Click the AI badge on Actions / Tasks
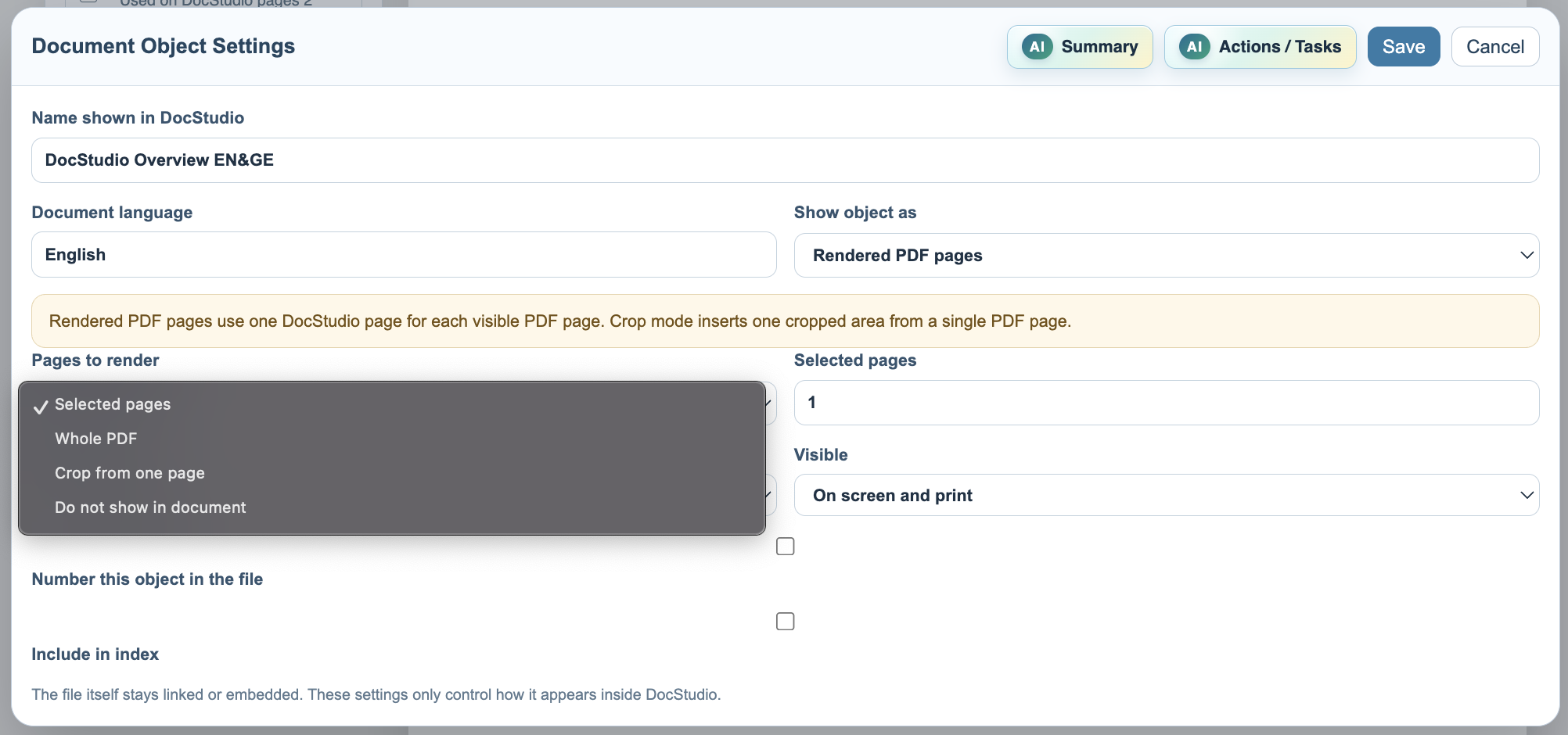1568x735 pixels. [x=1194, y=47]
